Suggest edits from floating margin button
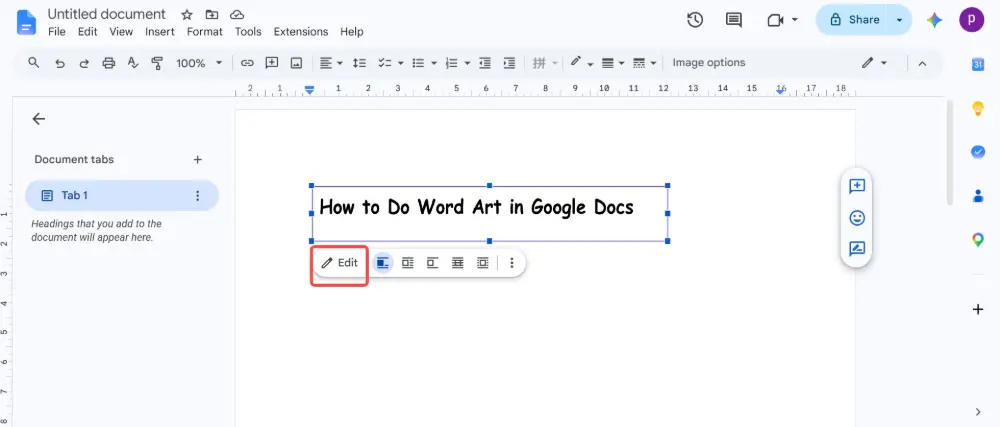The image size is (1000, 427). (857, 249)
